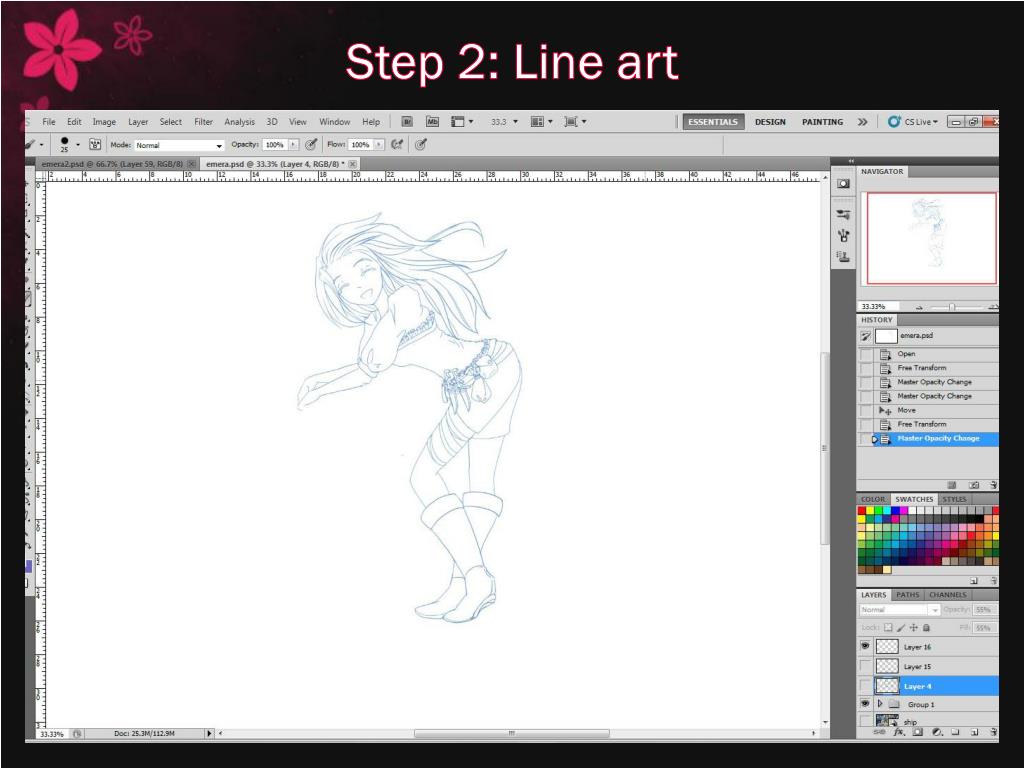Switch to the Painting workspace
The height and width of the screenshot is (768, 1024).
click(x=822, y=121)
